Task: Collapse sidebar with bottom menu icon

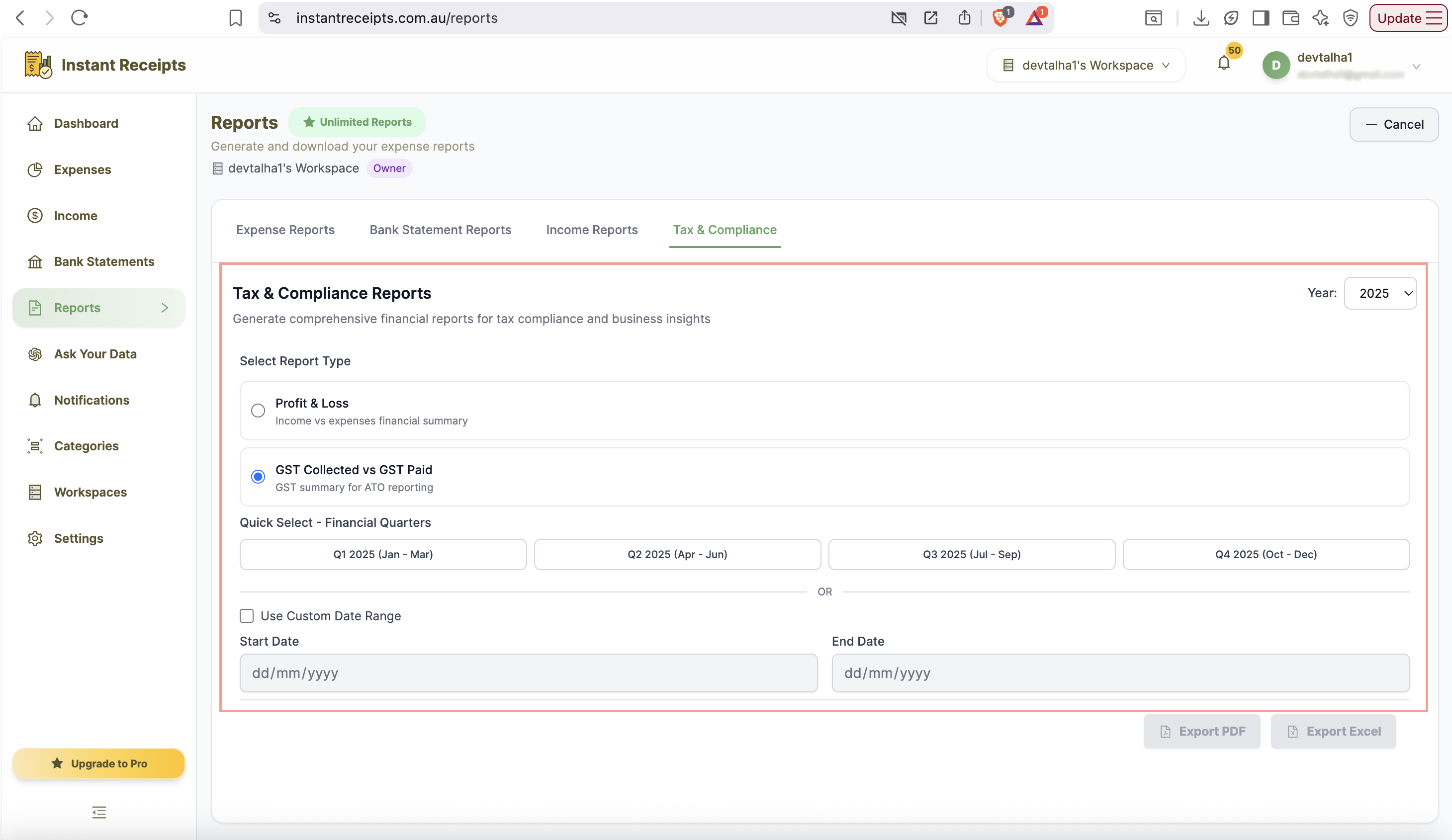Action: 99,812
